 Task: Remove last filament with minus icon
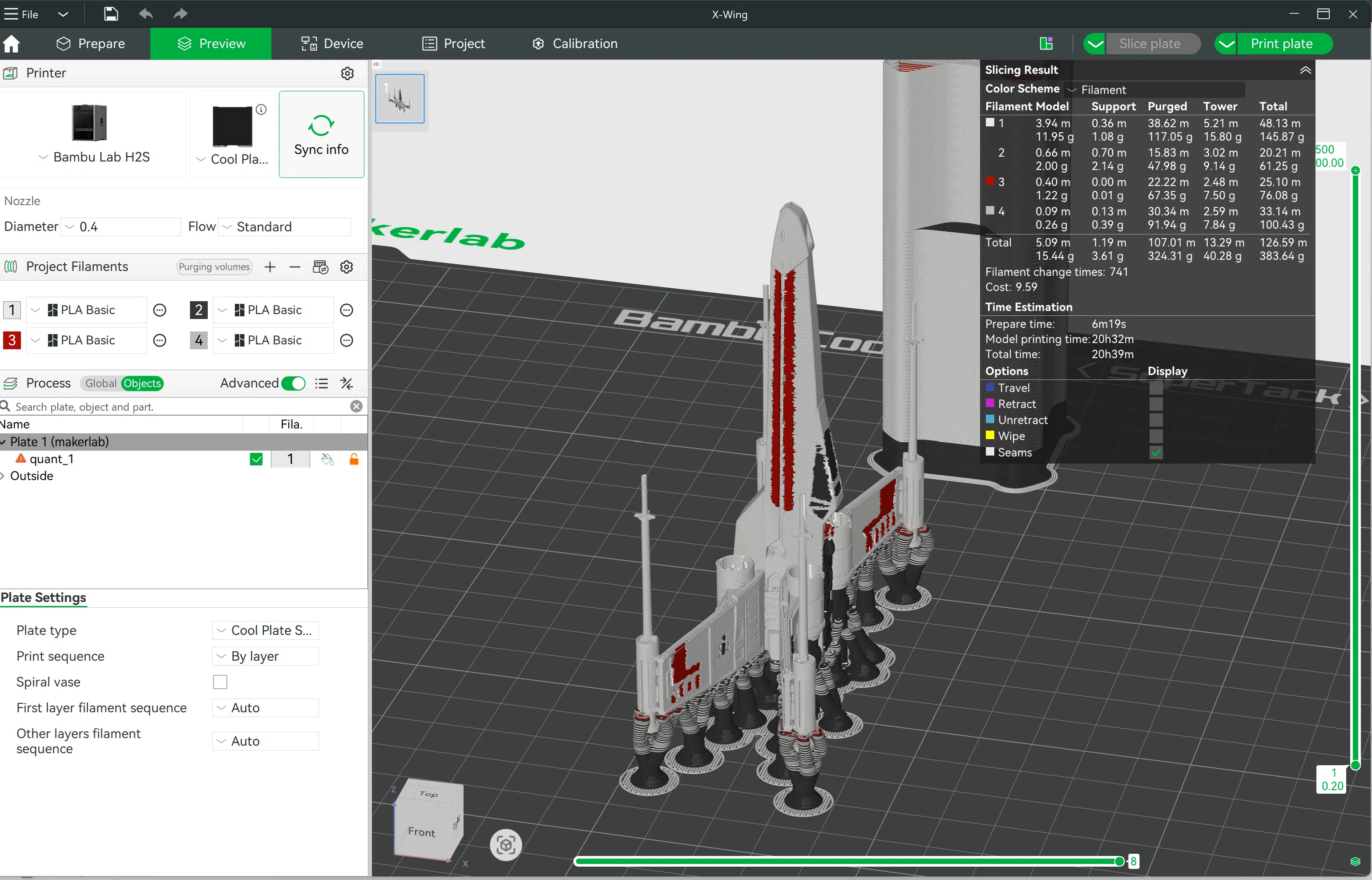[295, 267]
